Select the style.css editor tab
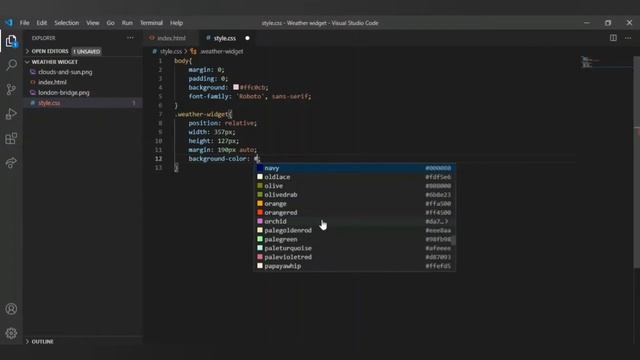 pos(225,38)
